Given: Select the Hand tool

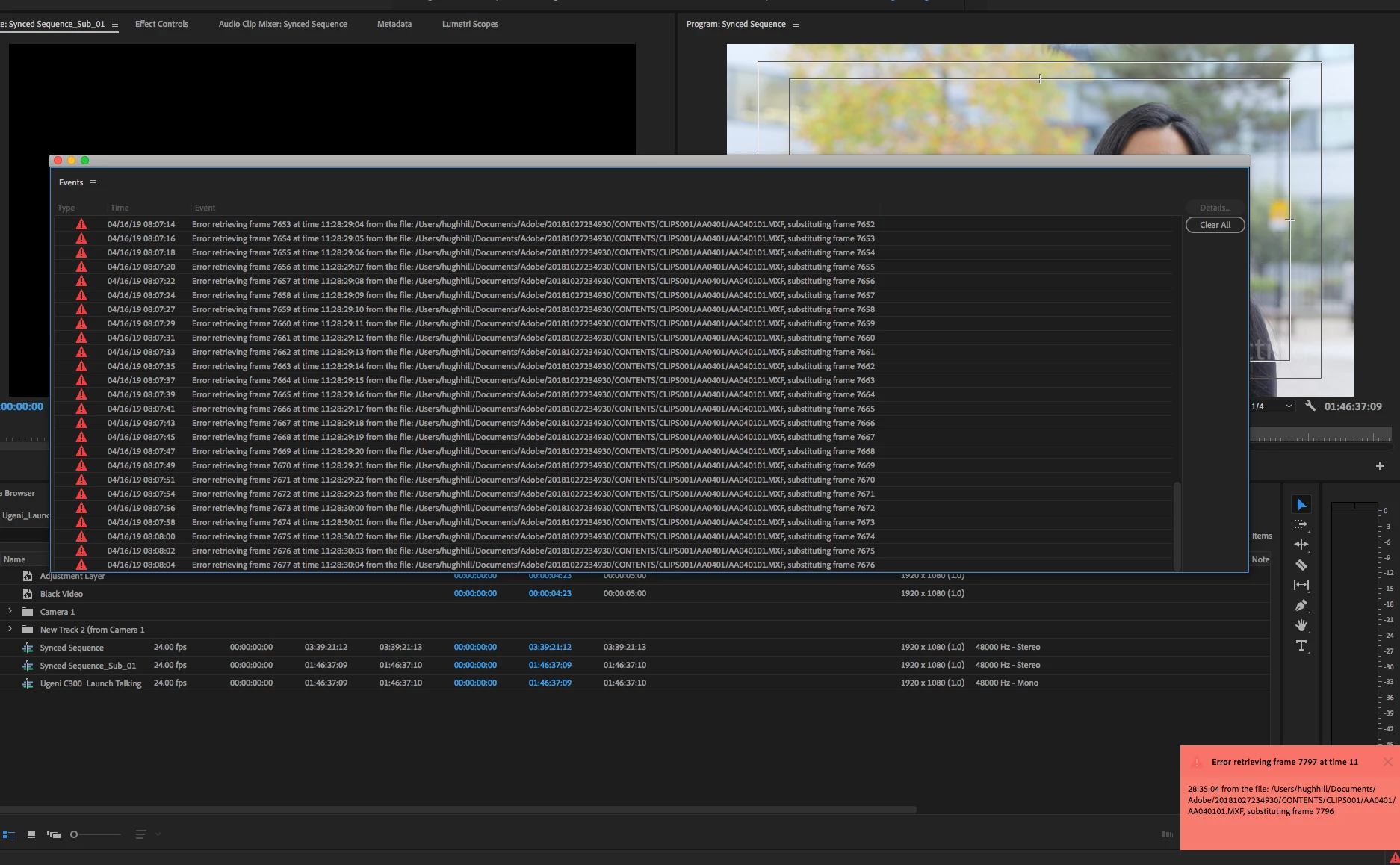Looking at the screenshot, I should click(x=1301, y=625).
